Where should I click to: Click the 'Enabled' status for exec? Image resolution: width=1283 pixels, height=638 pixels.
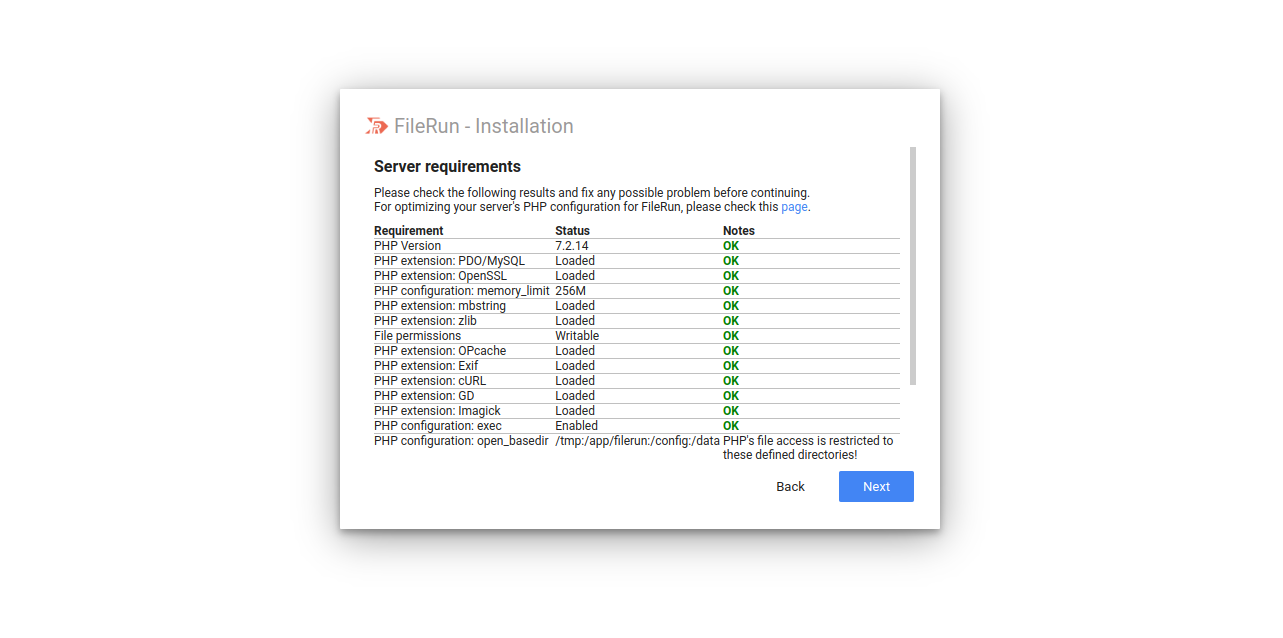click(x=577, y=426)
